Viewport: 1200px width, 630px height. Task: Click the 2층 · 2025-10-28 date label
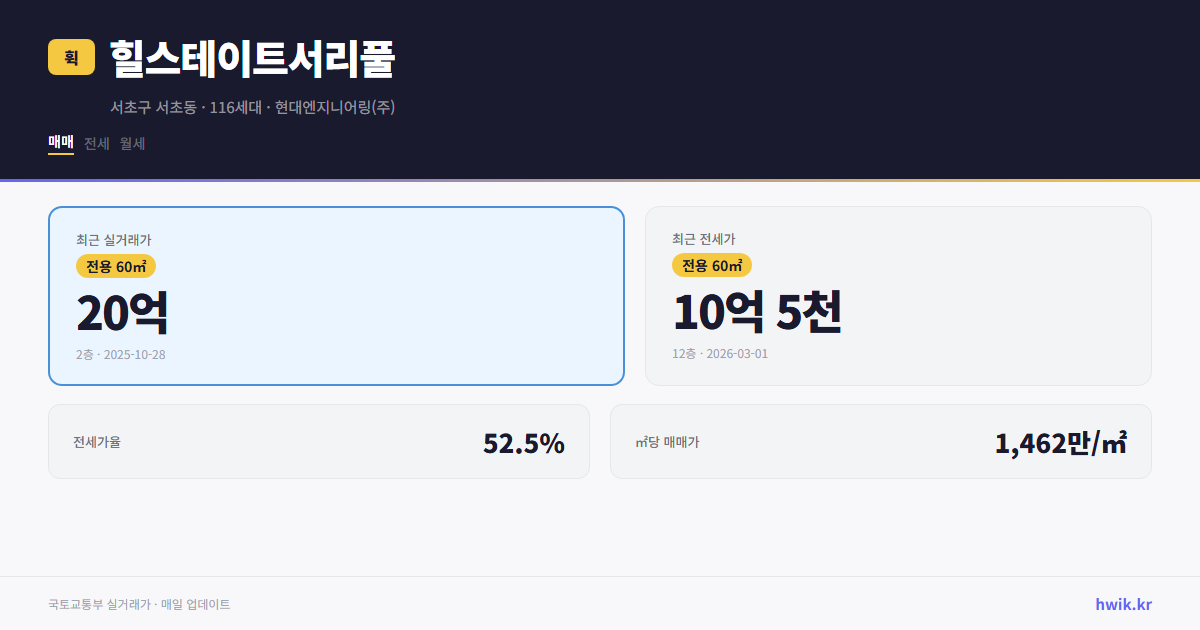(x=122, y=354)
